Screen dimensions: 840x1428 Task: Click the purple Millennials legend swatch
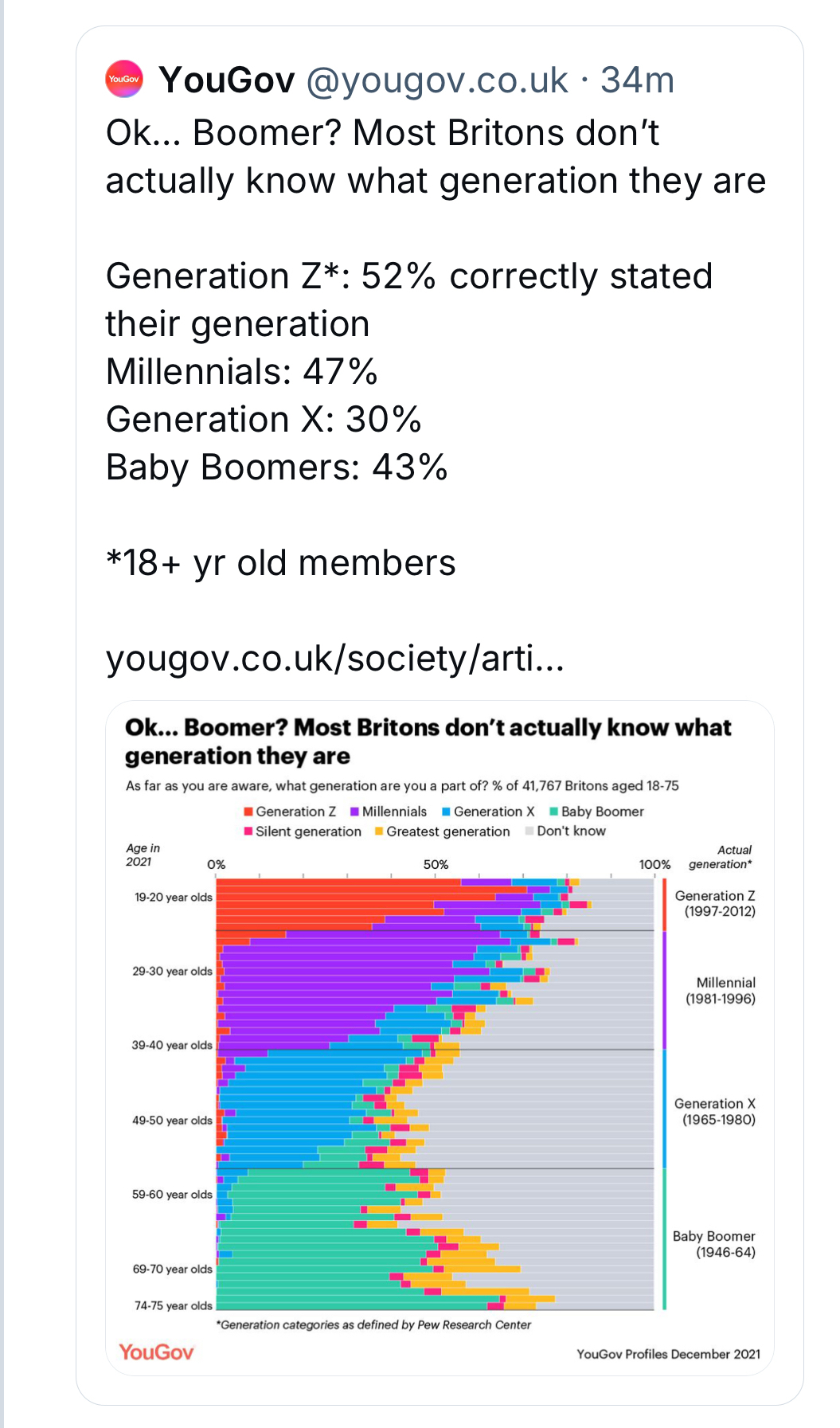[354, 812]
